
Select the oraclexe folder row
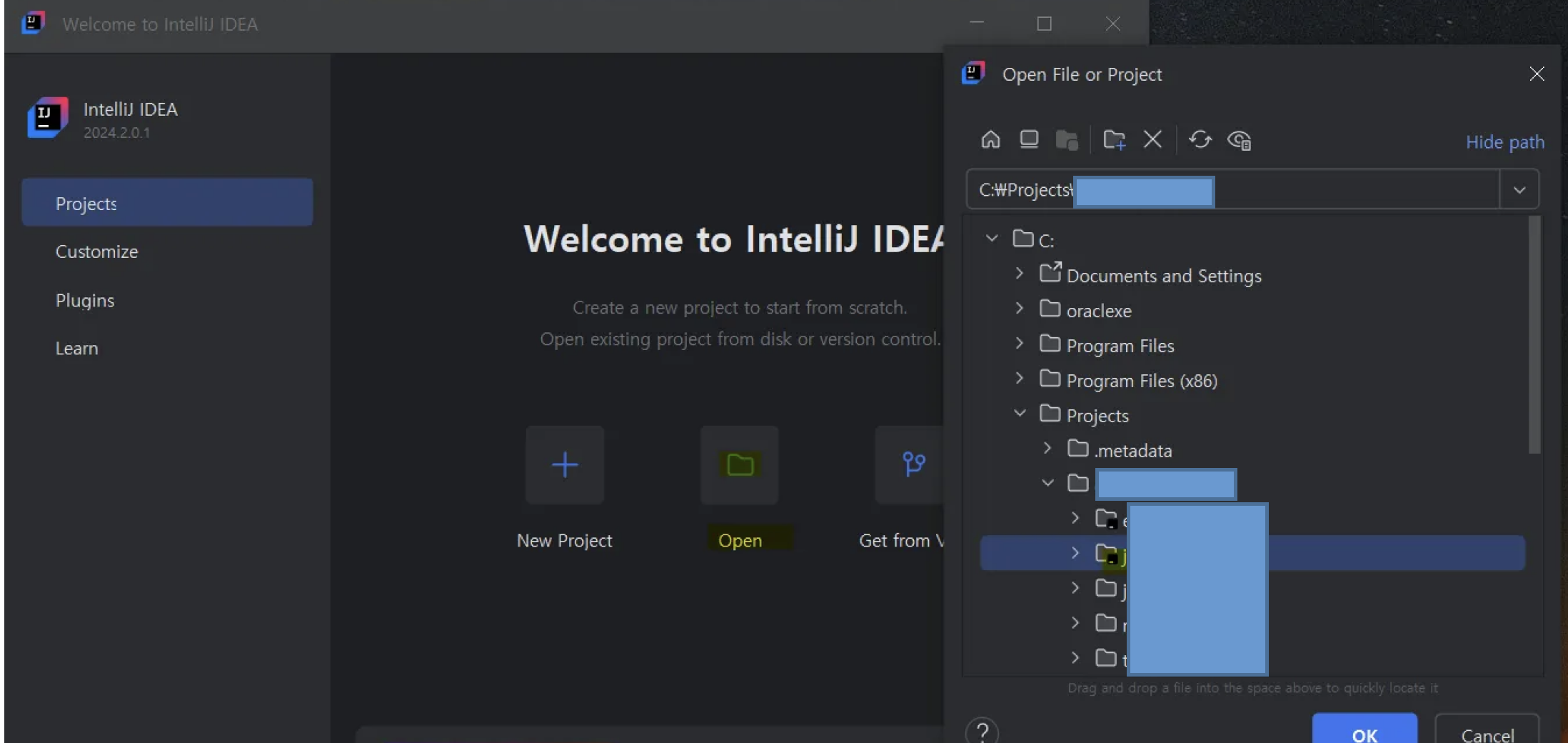[x=1253, y=310]
